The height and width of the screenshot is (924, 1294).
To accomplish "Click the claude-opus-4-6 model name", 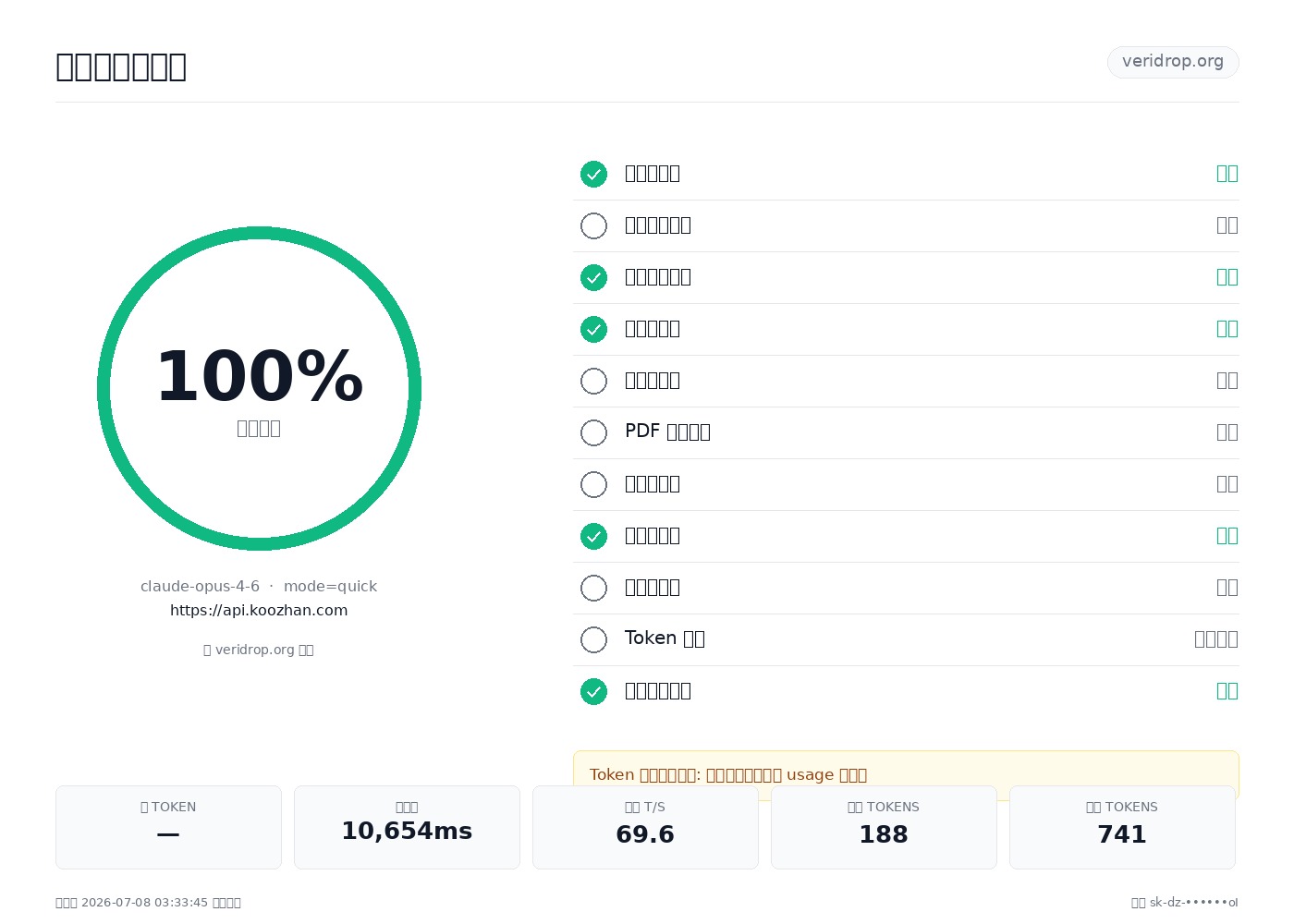I will click(200, 587).
